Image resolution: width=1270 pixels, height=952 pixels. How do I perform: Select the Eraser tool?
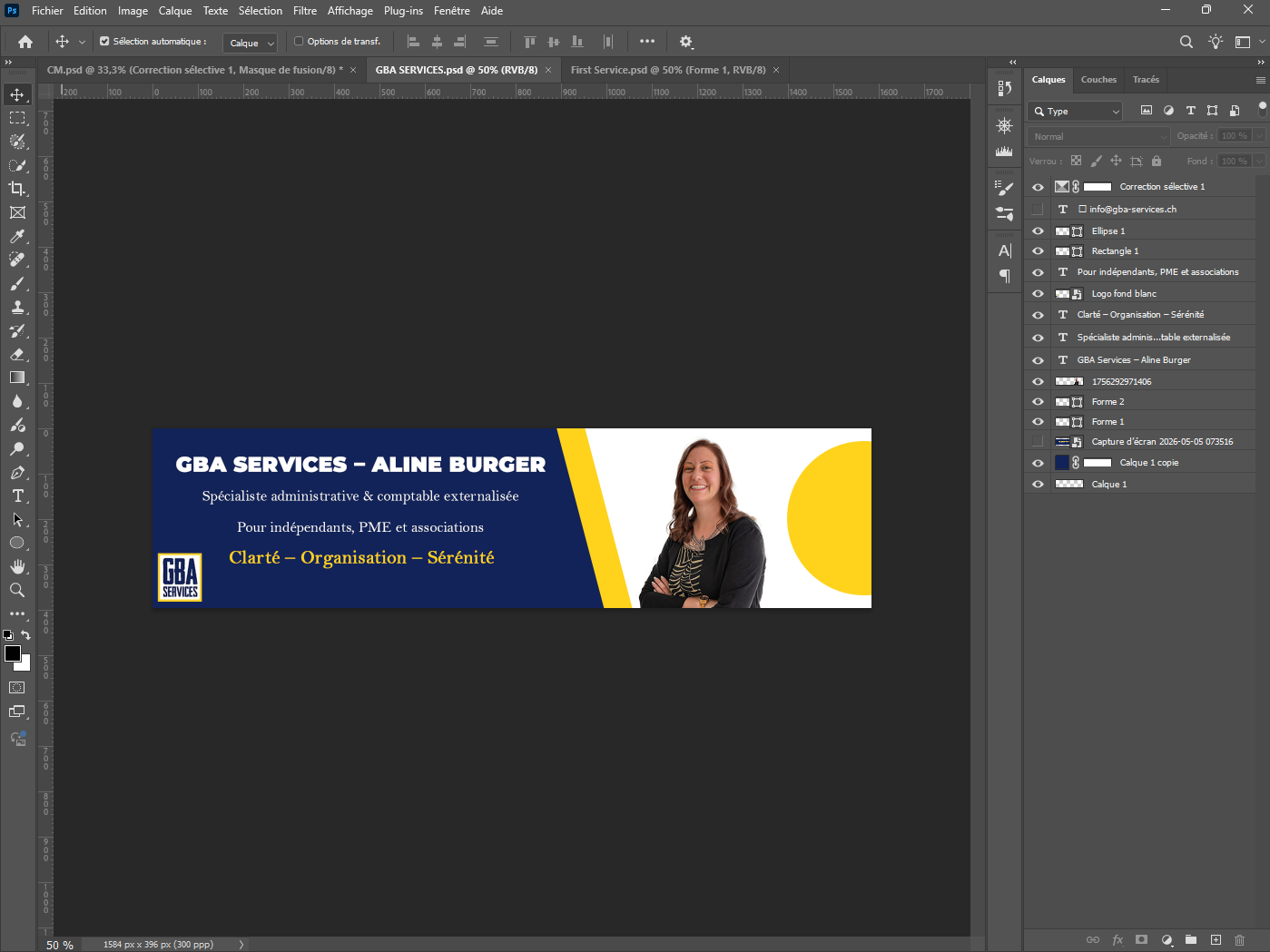coord(17,354)
